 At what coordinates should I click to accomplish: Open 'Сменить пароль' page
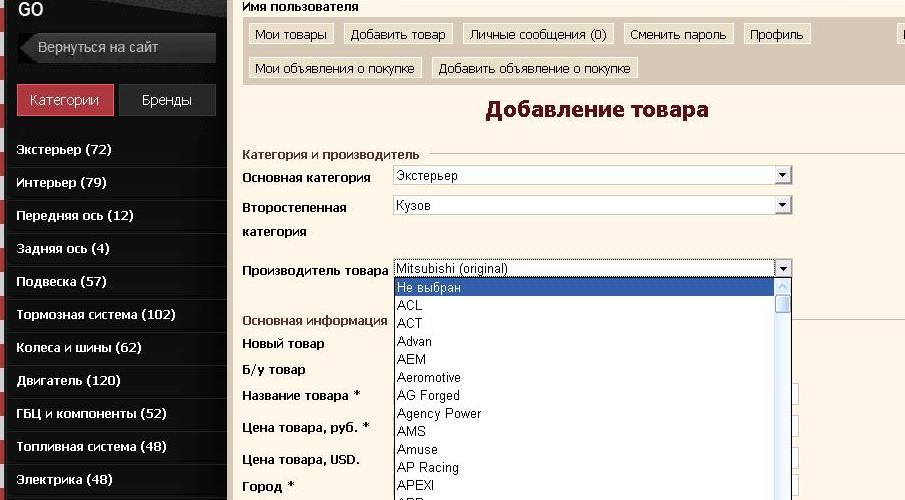[x=678, y=35]
